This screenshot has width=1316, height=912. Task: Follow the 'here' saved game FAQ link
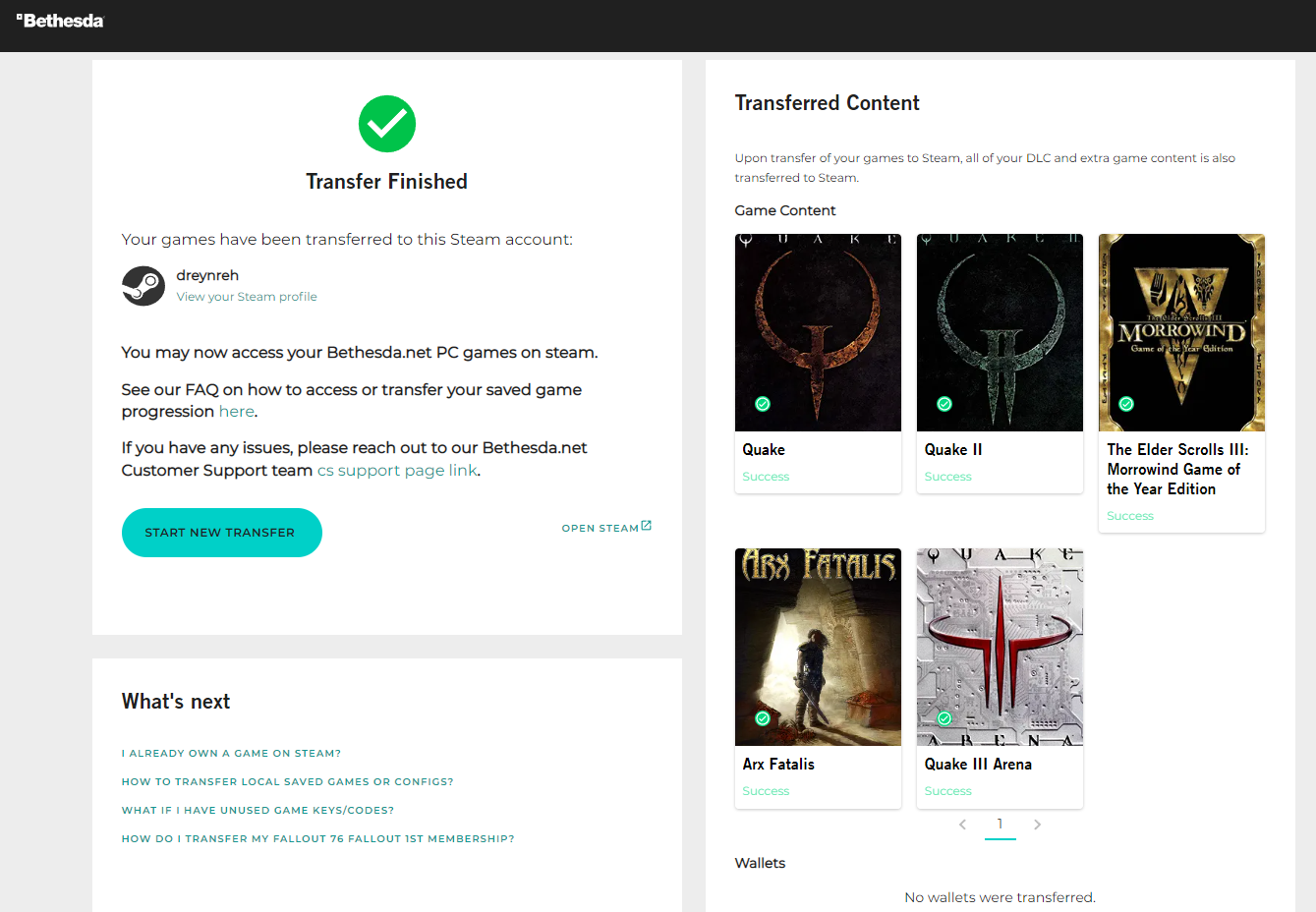(x=236, y=412)
